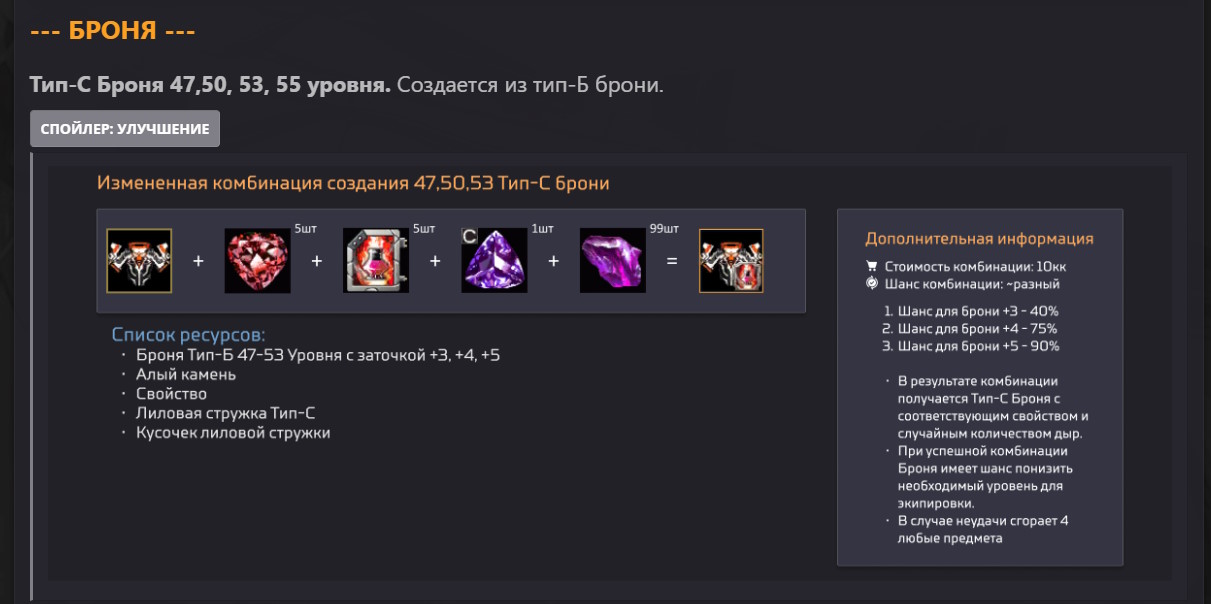
Task: Click the resulting Type-C armor icon
Action: point(731,261)
